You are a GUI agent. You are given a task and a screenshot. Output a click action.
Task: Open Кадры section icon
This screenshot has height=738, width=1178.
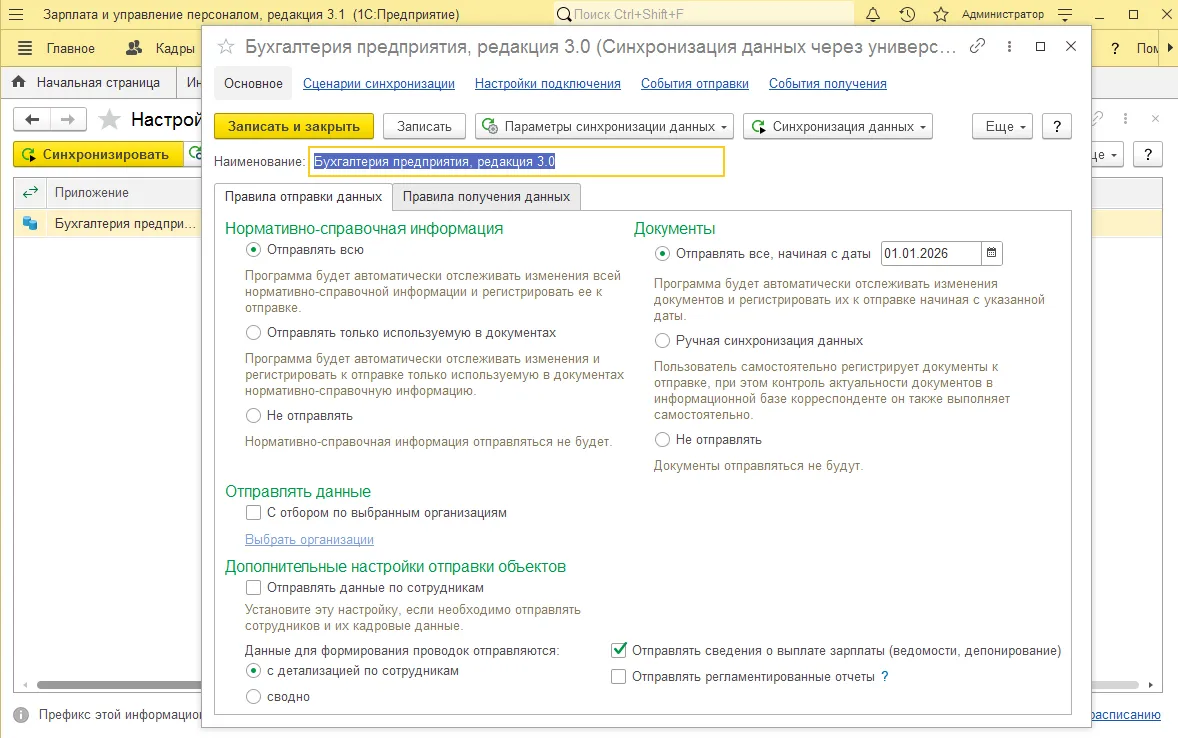pyautogui.click(x=134, y=48)
